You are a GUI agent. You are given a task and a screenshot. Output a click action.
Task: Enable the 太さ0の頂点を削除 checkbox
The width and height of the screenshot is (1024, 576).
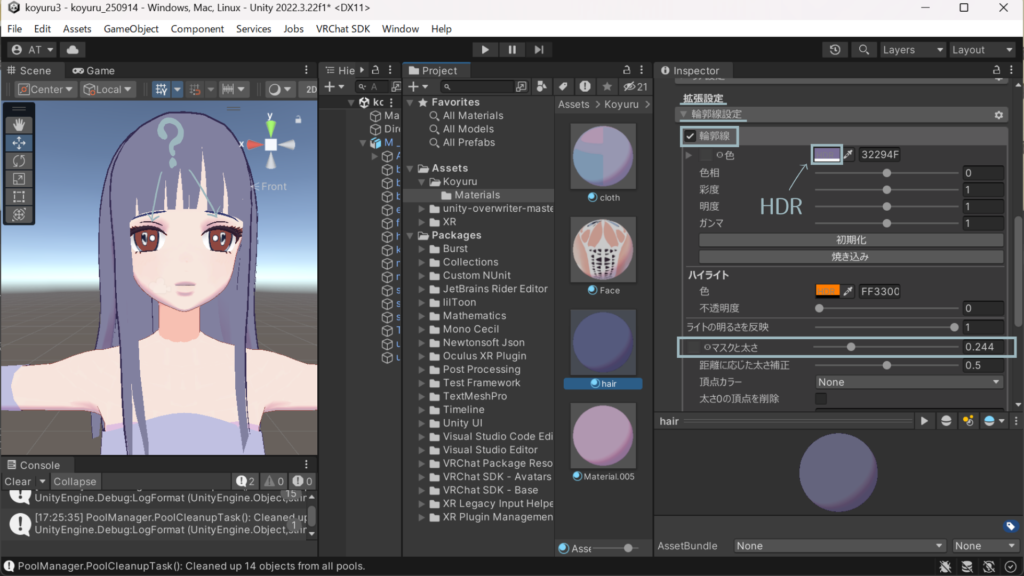821,399
